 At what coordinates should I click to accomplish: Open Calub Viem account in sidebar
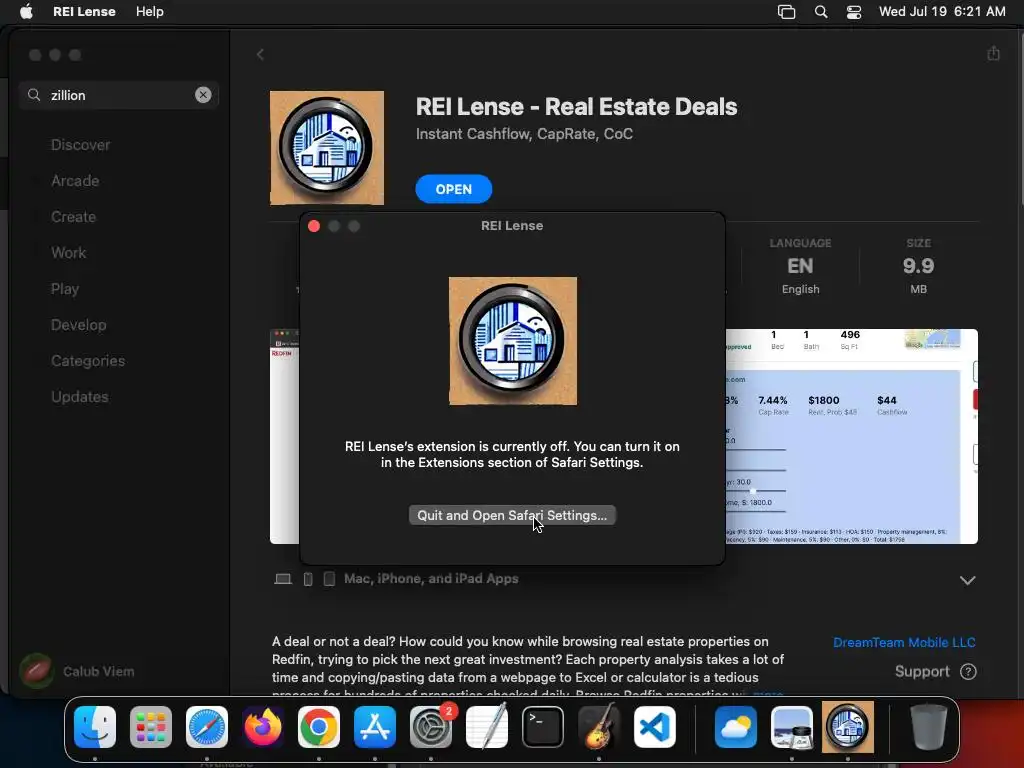tap(77, 671)
